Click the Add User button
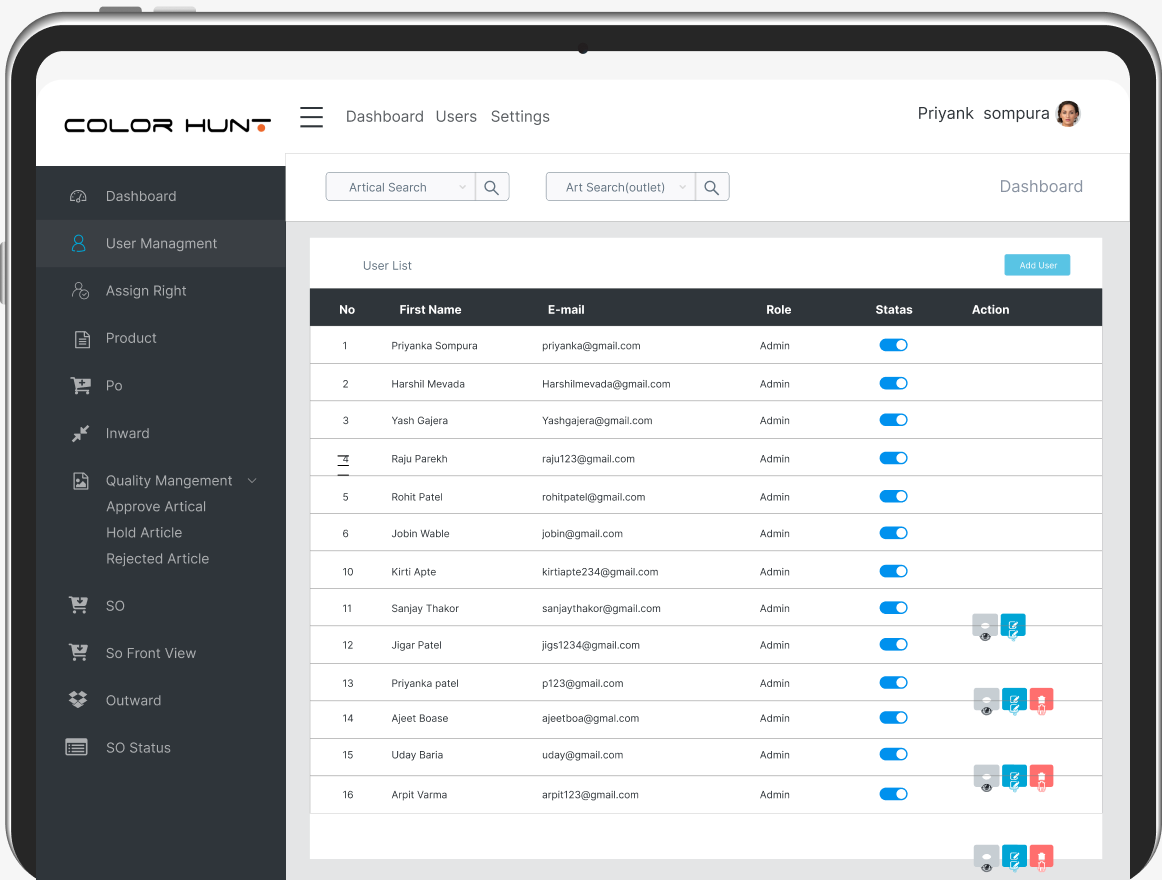This screenshot has width=1162, height=880. click(x=1037, y=265)
